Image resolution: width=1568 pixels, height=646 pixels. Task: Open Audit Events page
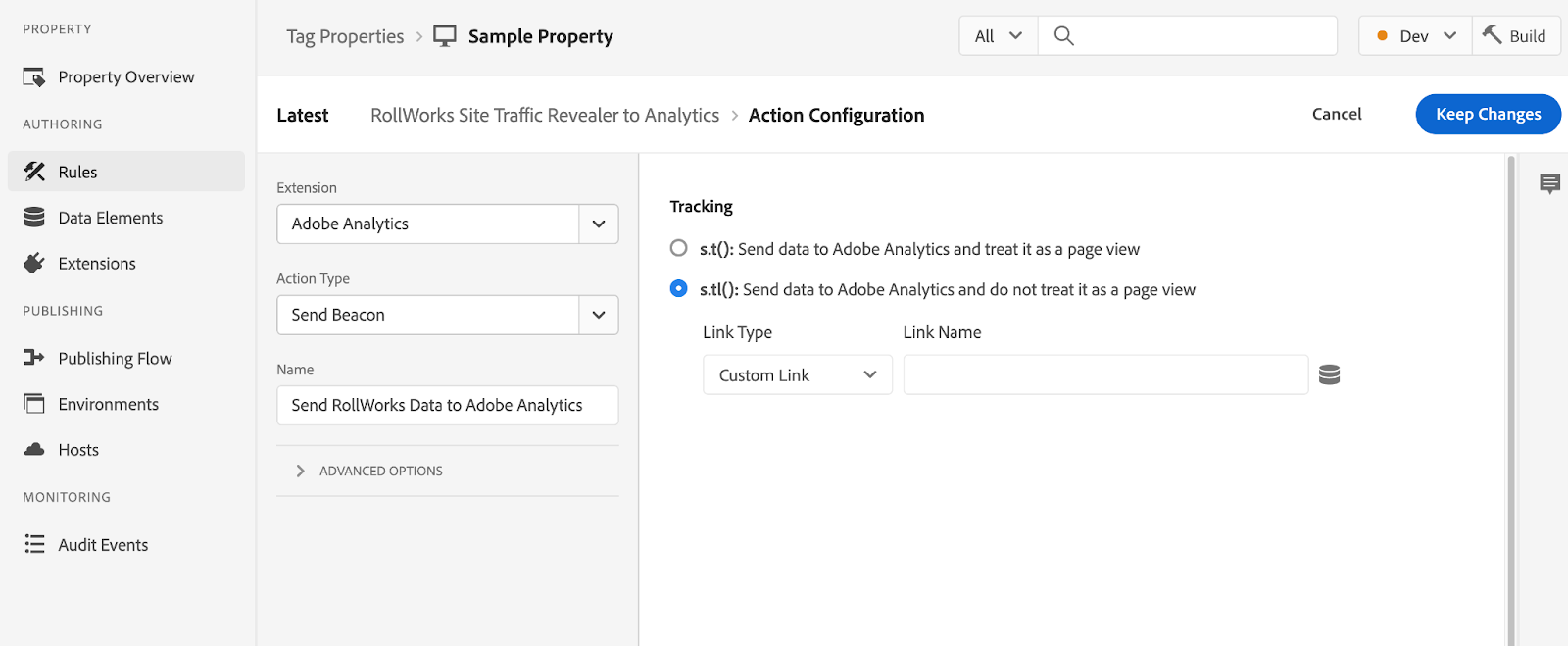click(x=126, y=544)
